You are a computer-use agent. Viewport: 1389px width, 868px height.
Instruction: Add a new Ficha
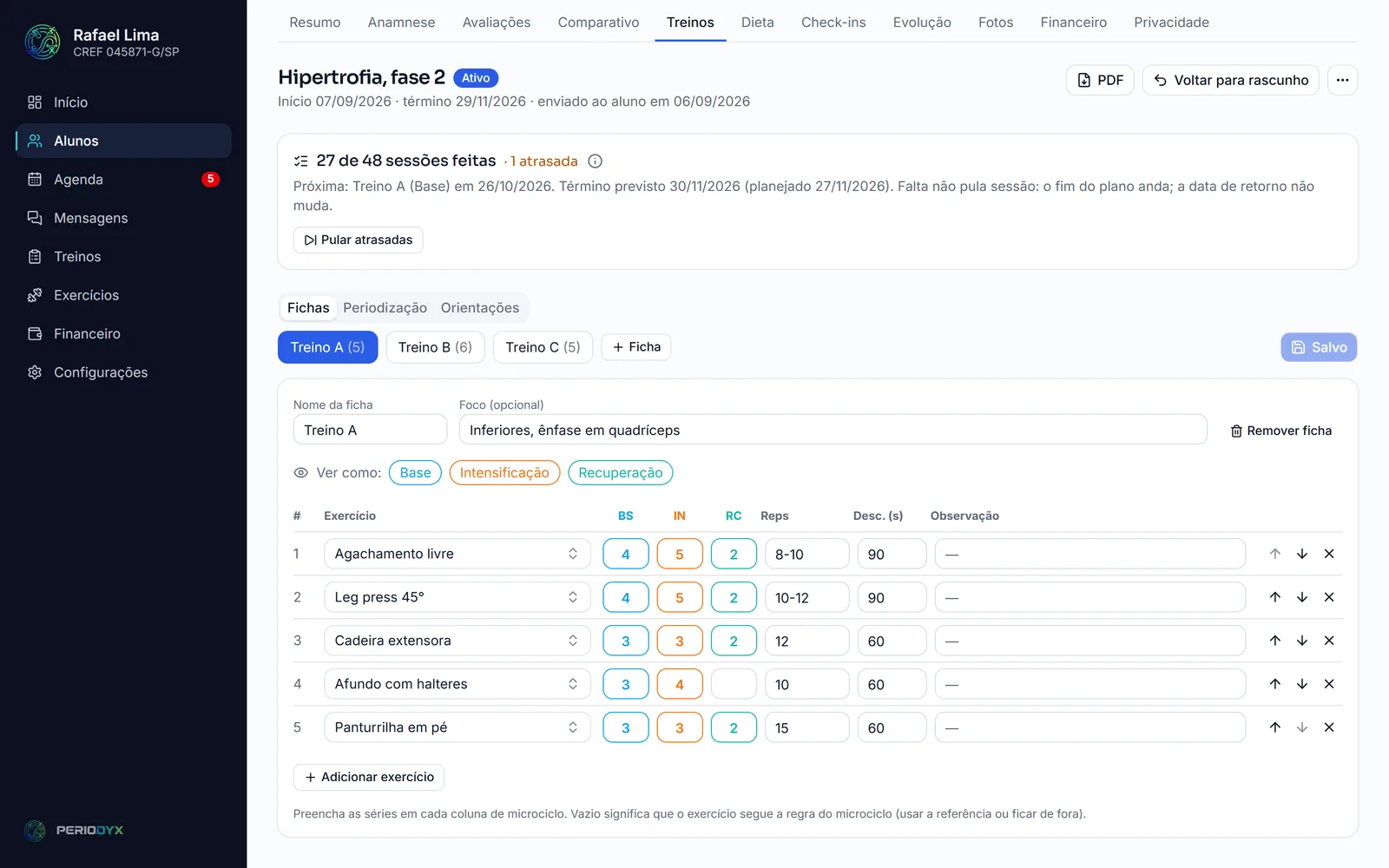pyautogui.click(x=636, y=347)
